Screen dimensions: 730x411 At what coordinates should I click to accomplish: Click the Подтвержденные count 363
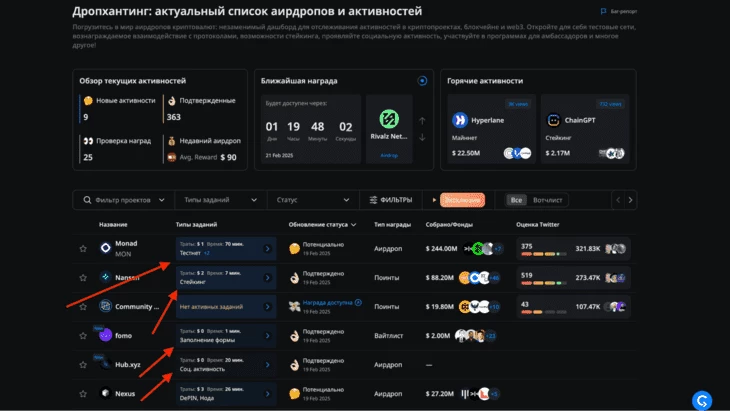174,117
